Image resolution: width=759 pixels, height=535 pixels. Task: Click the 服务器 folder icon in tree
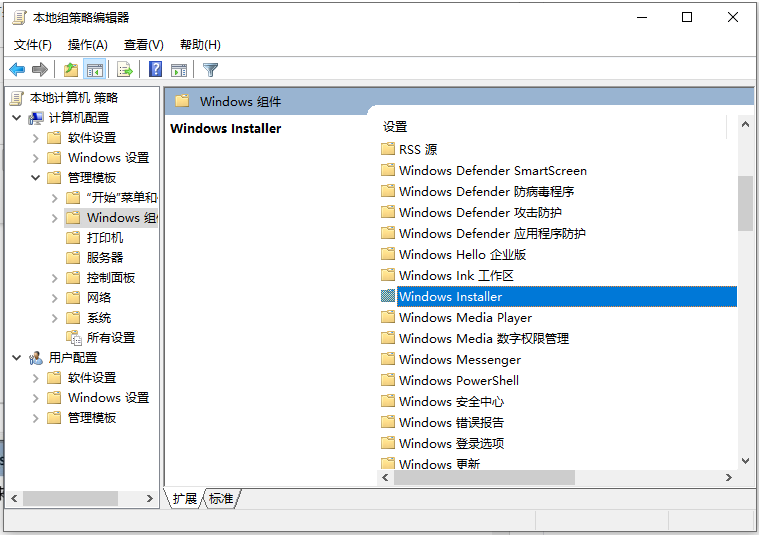[73, 257]
